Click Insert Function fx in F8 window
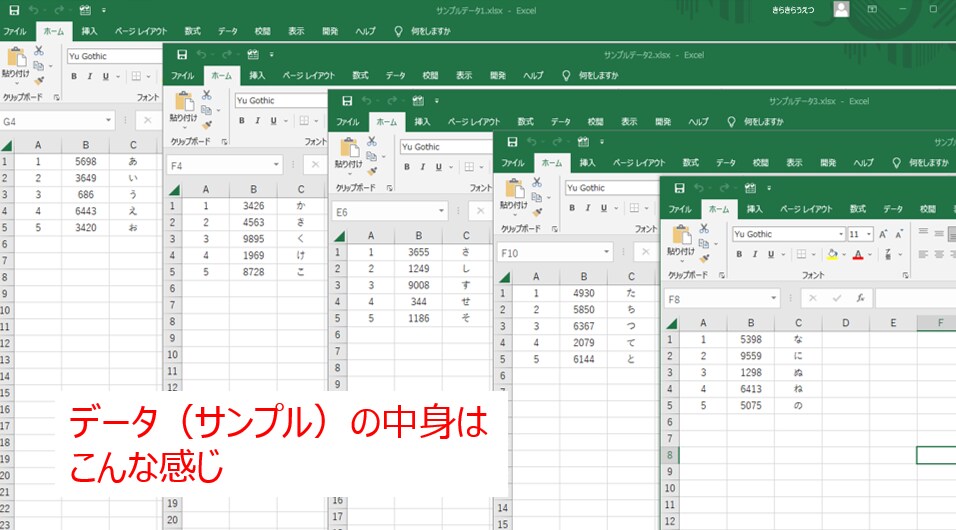Image resolution: width=956 pixels, height=530 pixels. click(x=860, y=298)
